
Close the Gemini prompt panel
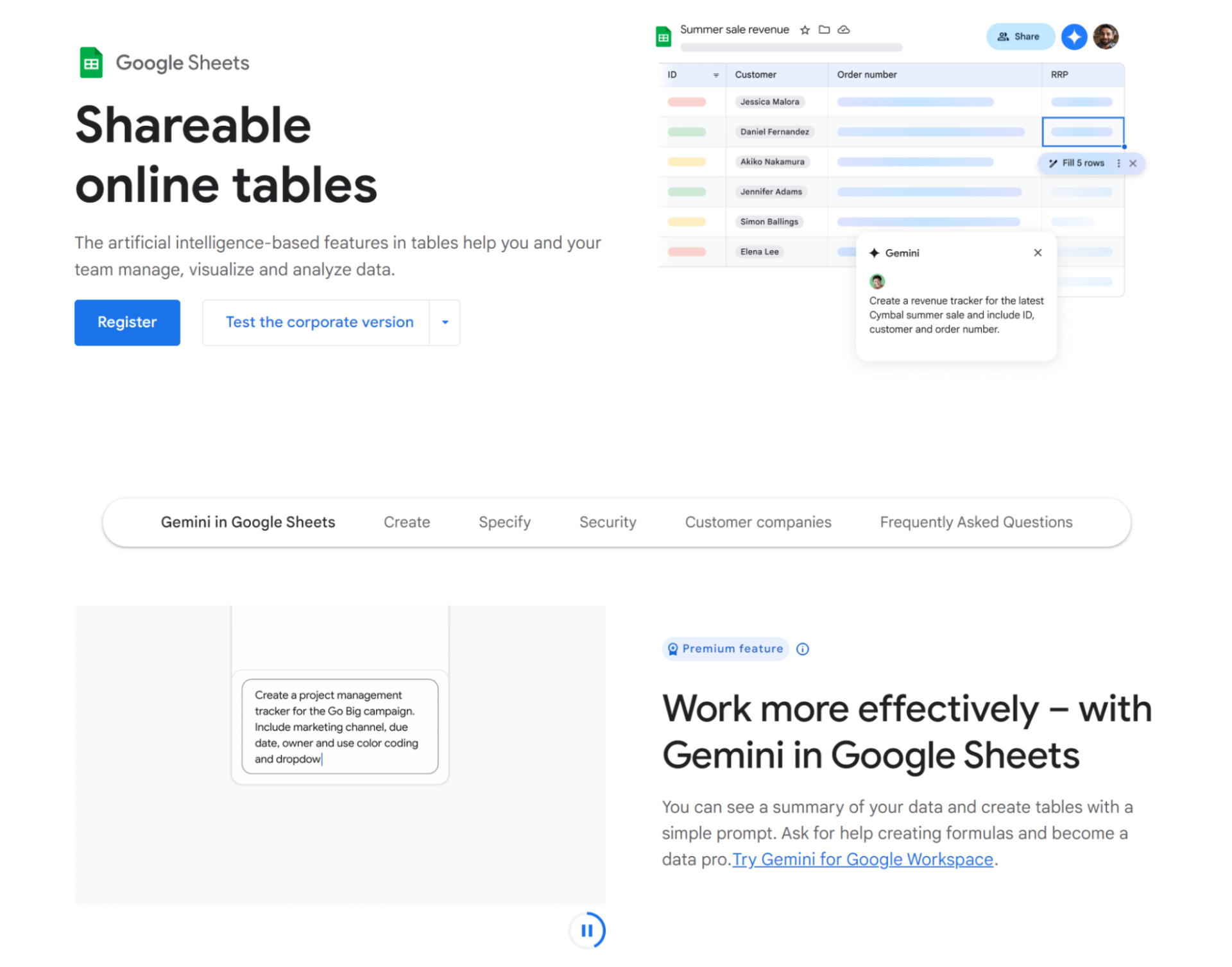coord(1038,253)
